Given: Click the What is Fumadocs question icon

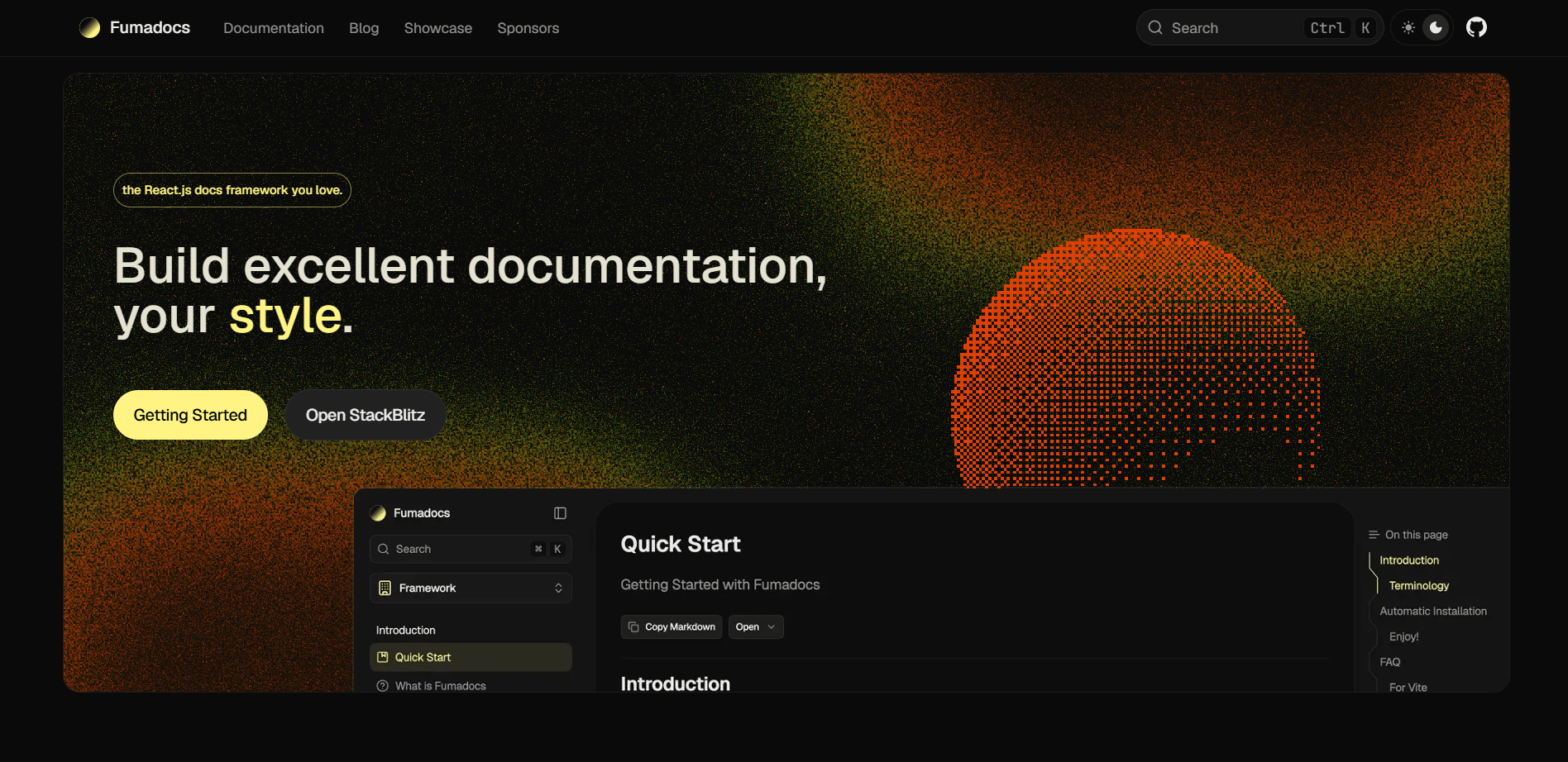Looking at the screenshot, I should [x=383, y=686].
